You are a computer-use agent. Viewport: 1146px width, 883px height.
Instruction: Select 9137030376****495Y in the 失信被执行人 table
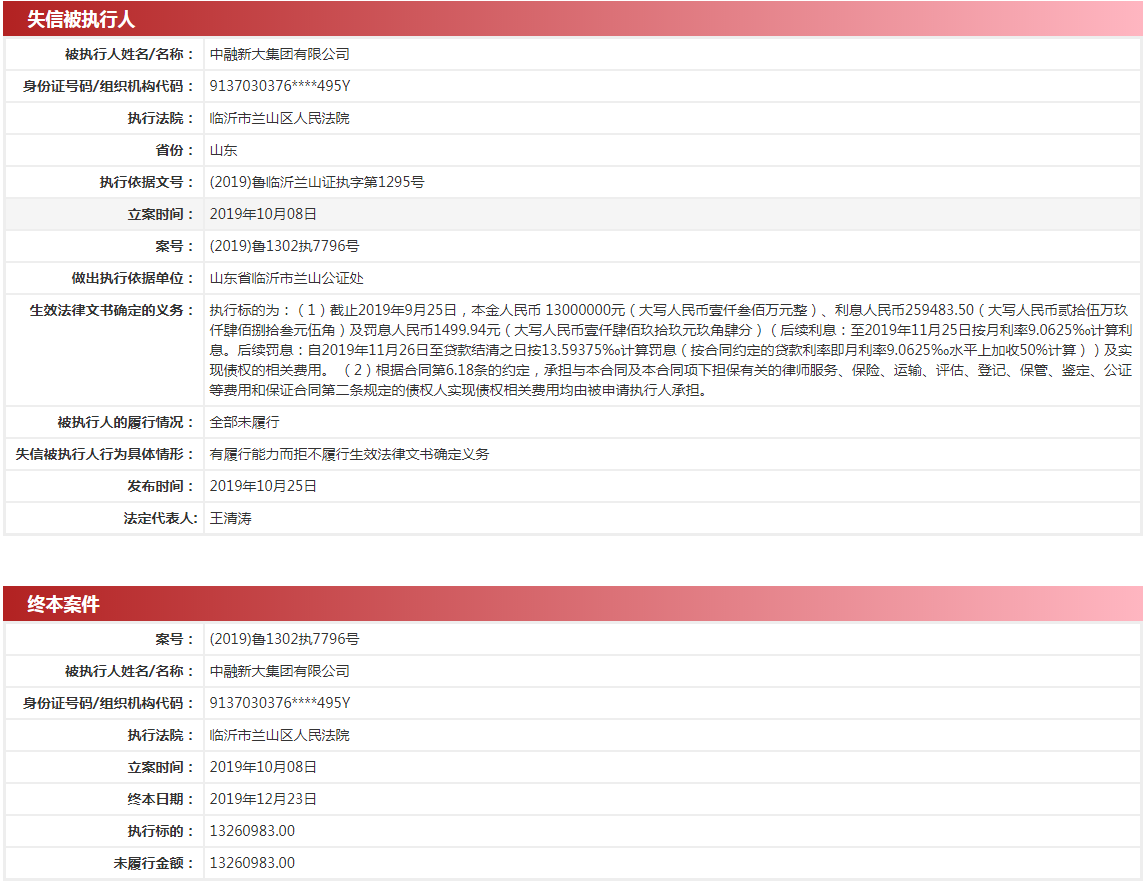point(280,86)
